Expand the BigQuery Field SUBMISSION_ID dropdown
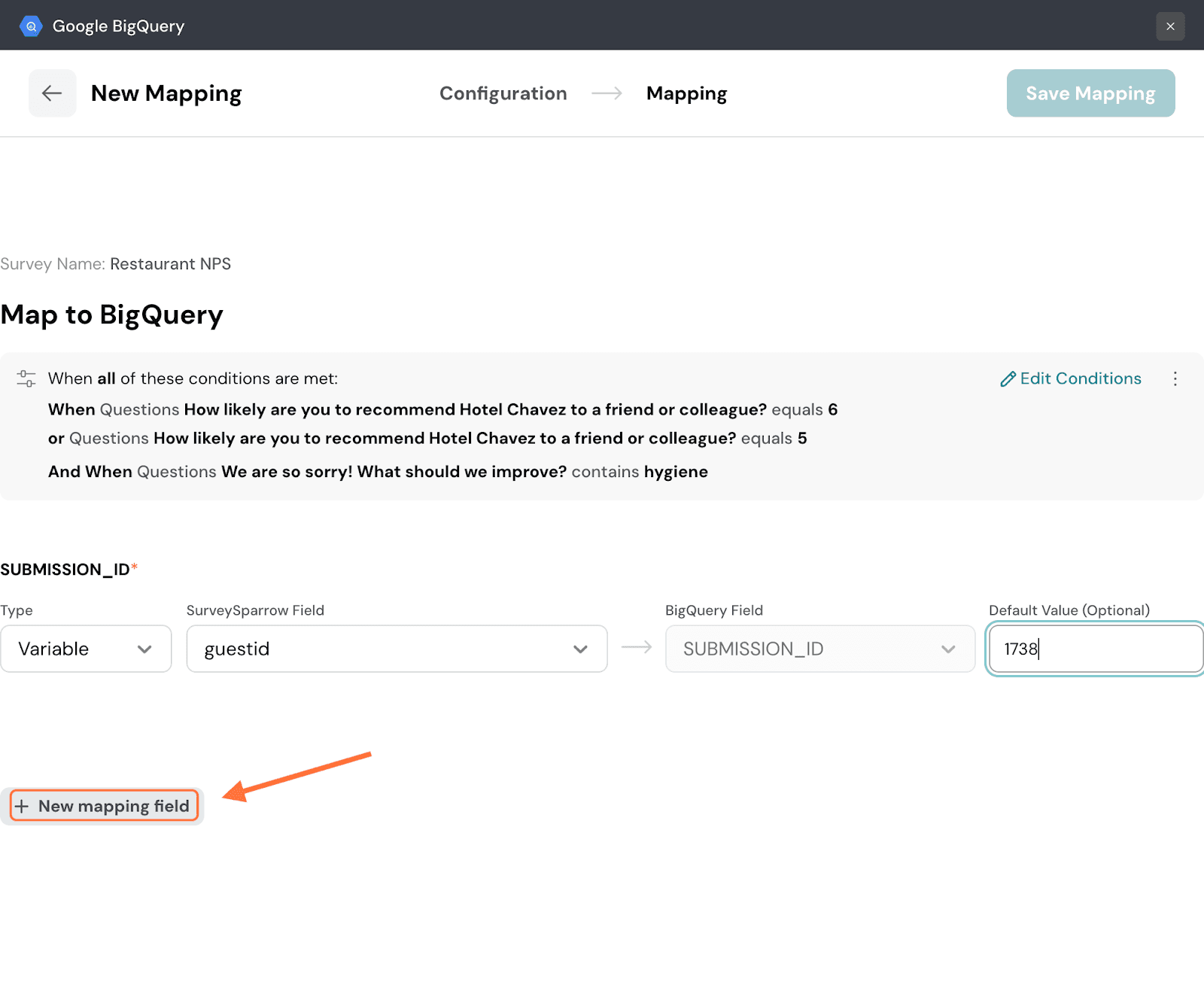 (819, 649)
